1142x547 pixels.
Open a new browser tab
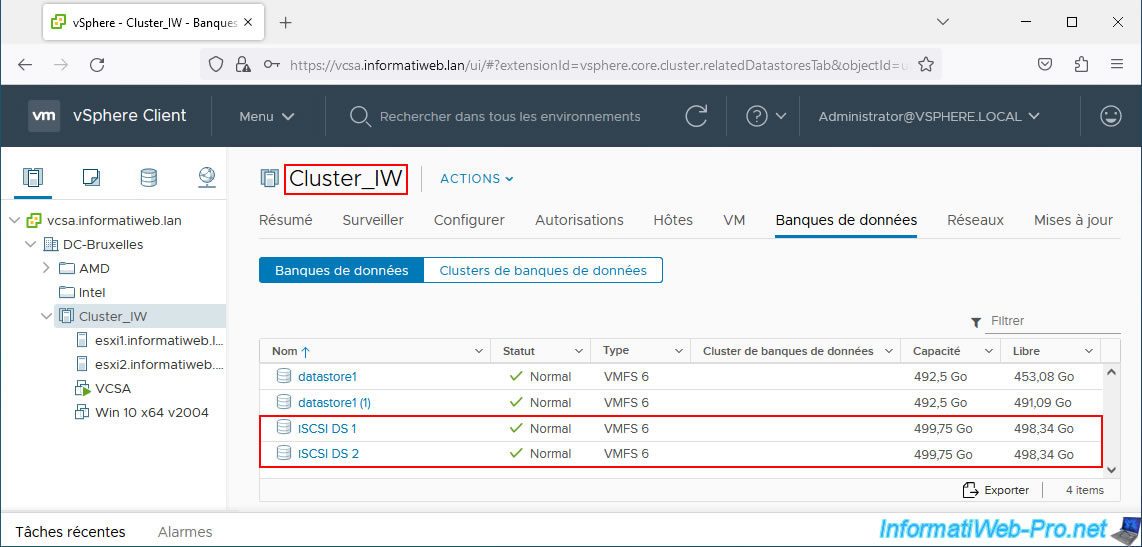[x=286, y=23]
